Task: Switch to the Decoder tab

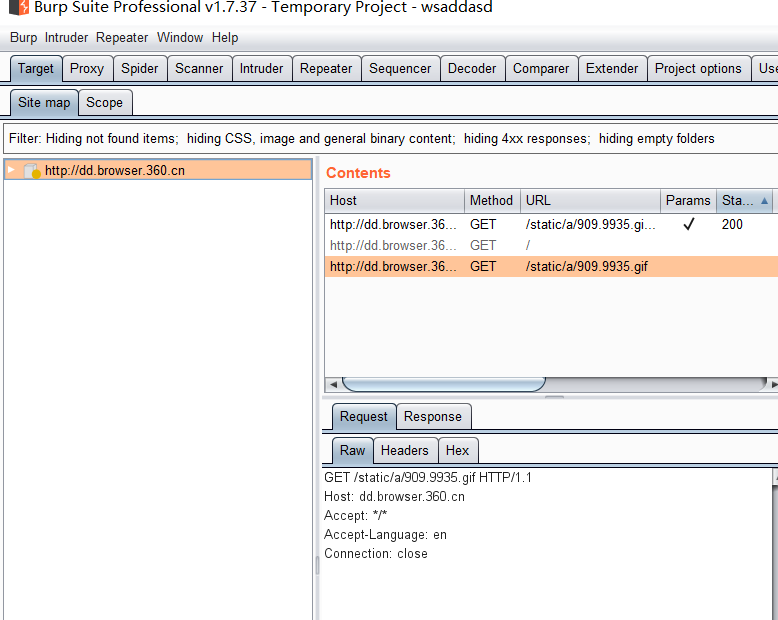Action: tap(472, 68)
